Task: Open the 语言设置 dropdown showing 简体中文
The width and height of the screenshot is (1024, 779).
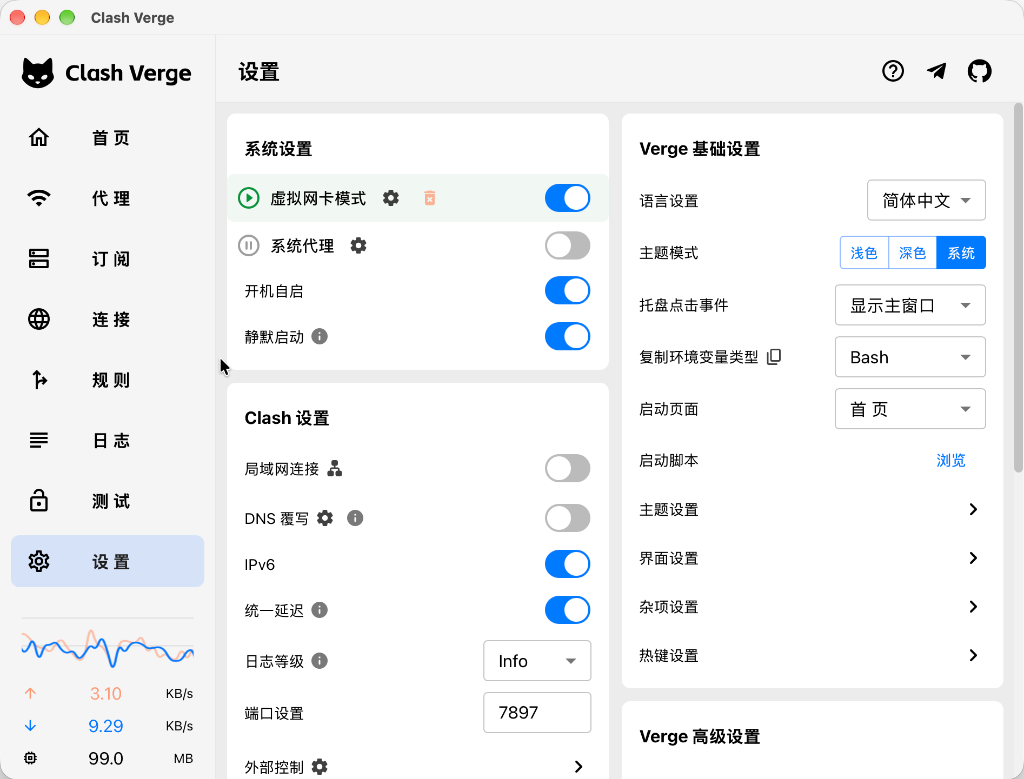Action: click(x=926, y=200)
